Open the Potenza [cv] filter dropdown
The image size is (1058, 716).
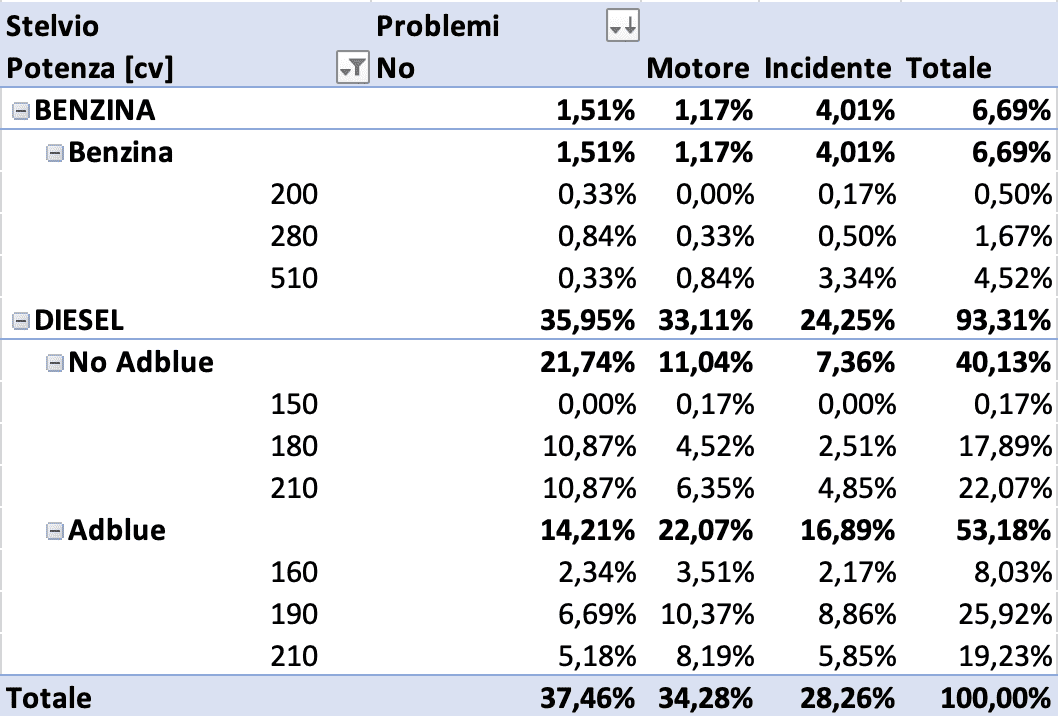(353, 68)
